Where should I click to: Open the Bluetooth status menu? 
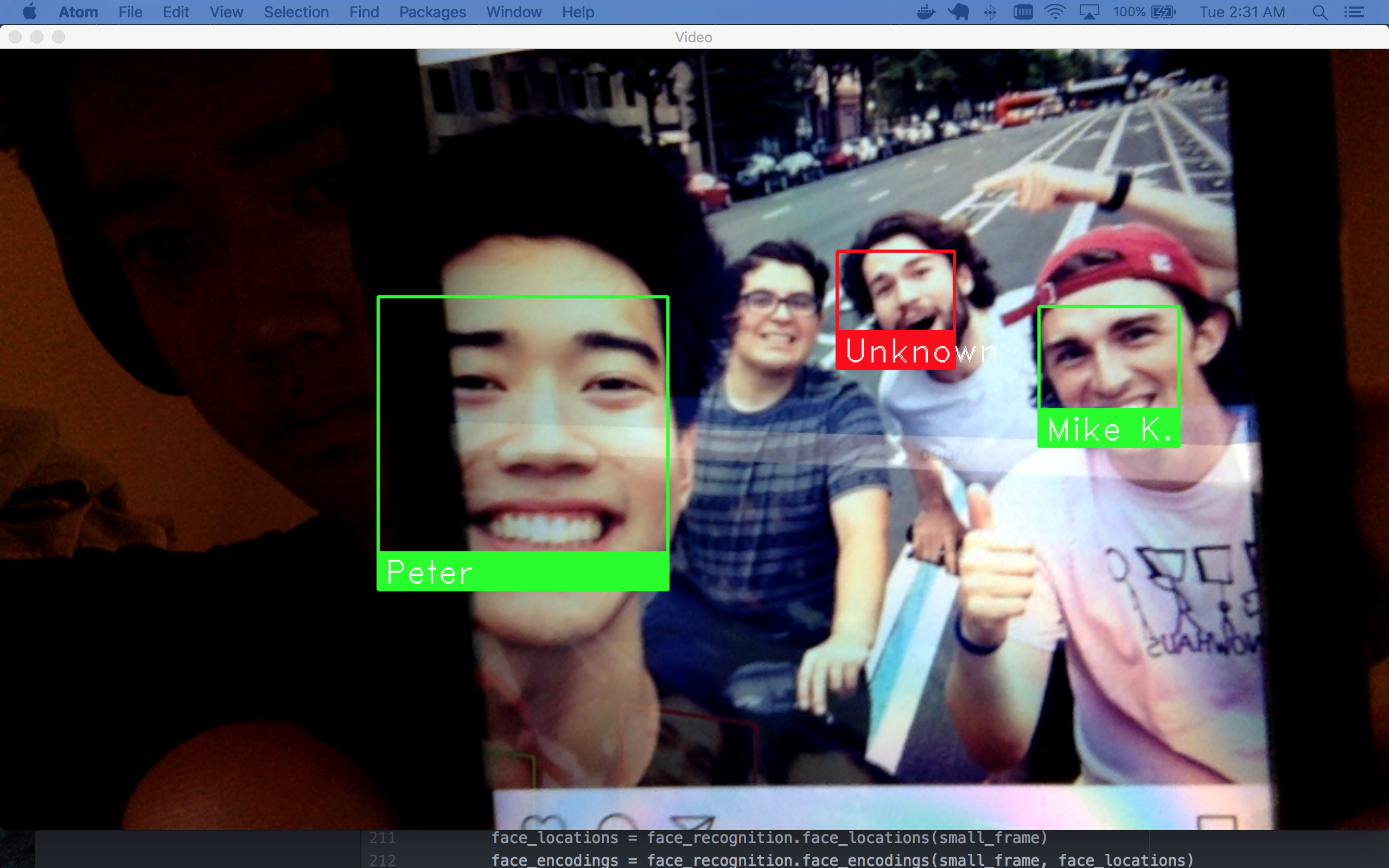[990, 12]
